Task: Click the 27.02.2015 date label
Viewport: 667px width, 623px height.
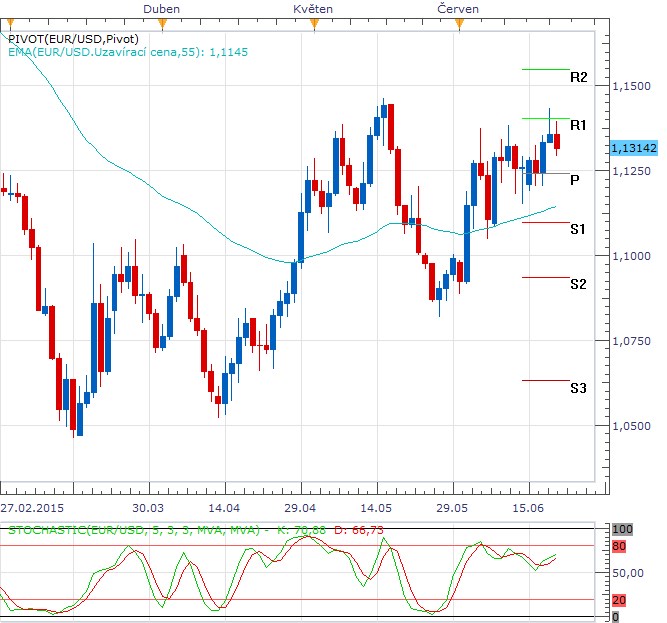Action: [32, 508]
